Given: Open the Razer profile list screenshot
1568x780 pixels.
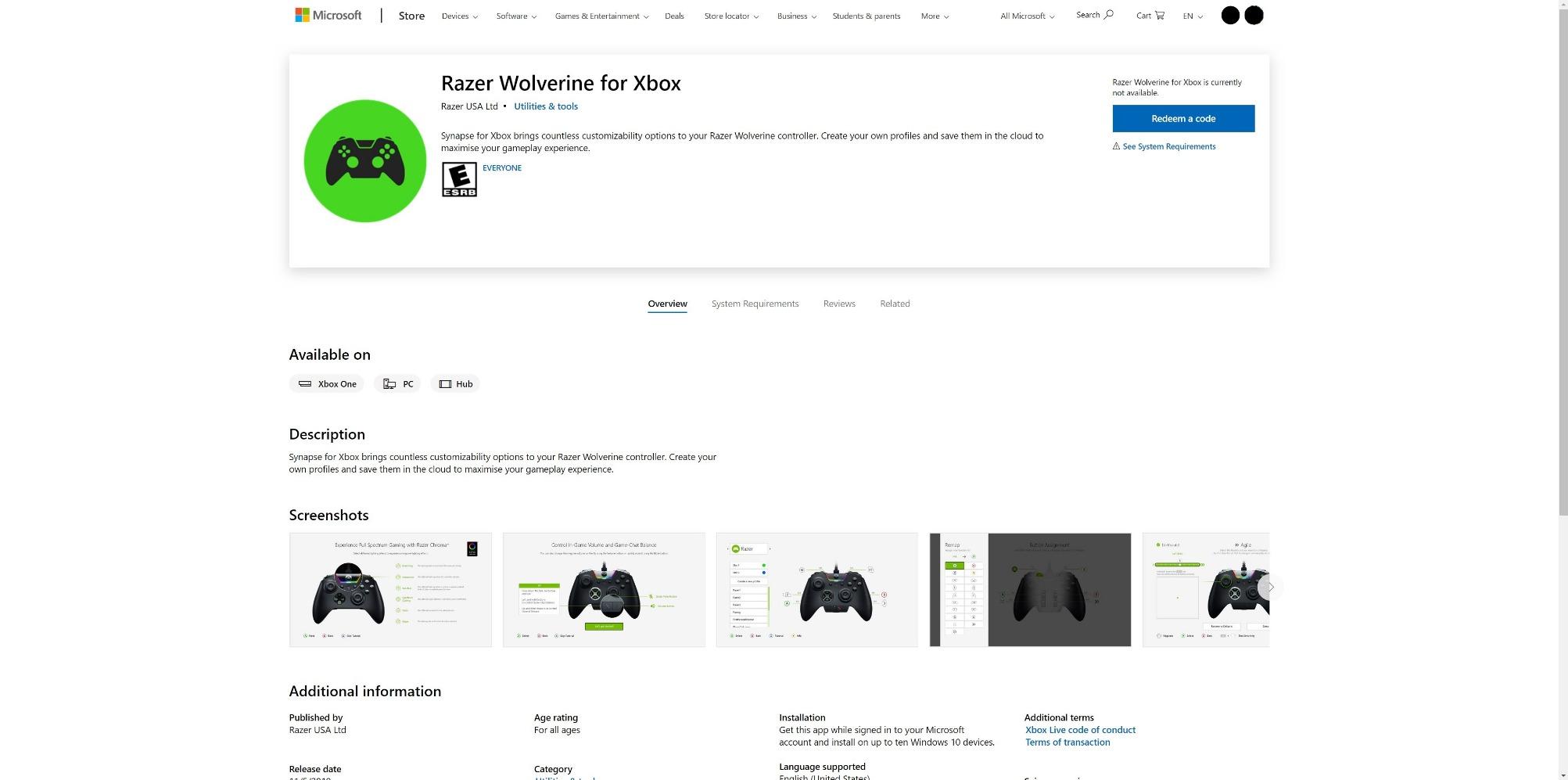Looking at the screenshot, I should click(x=817, y=590).
